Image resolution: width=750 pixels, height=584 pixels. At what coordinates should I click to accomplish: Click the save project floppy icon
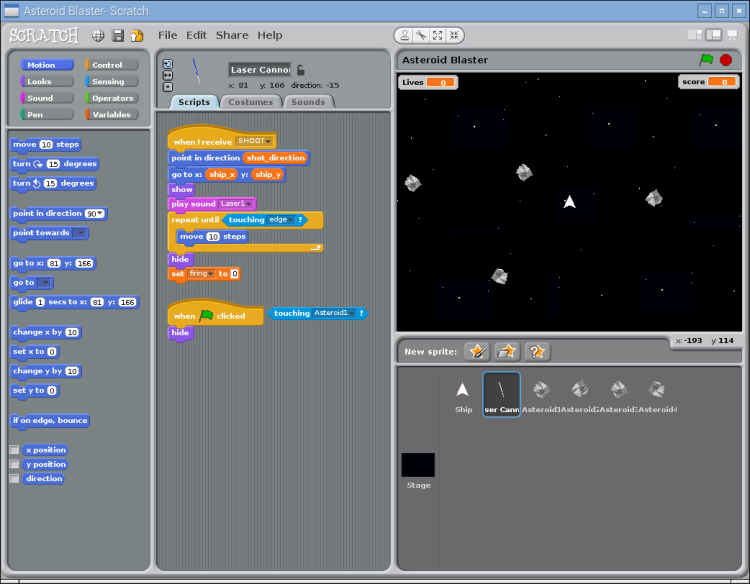pos(118,35)
